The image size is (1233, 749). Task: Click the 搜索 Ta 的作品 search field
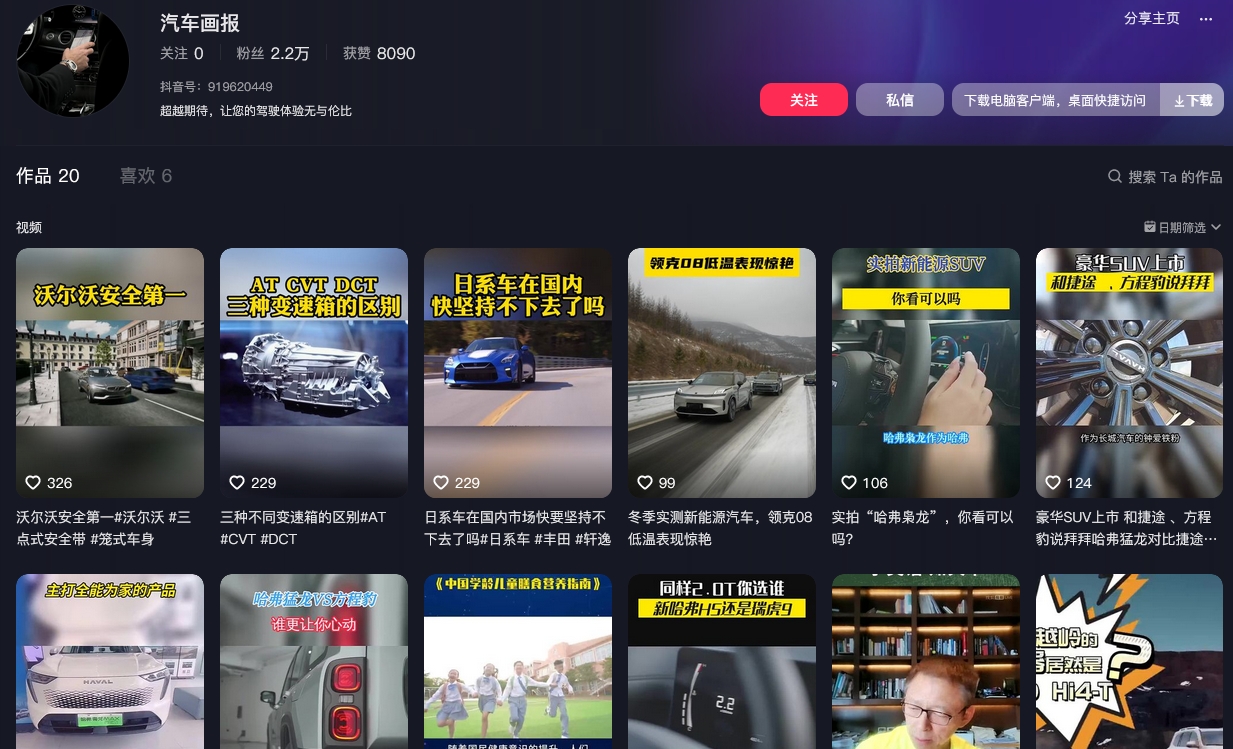tap(1165, 176)
